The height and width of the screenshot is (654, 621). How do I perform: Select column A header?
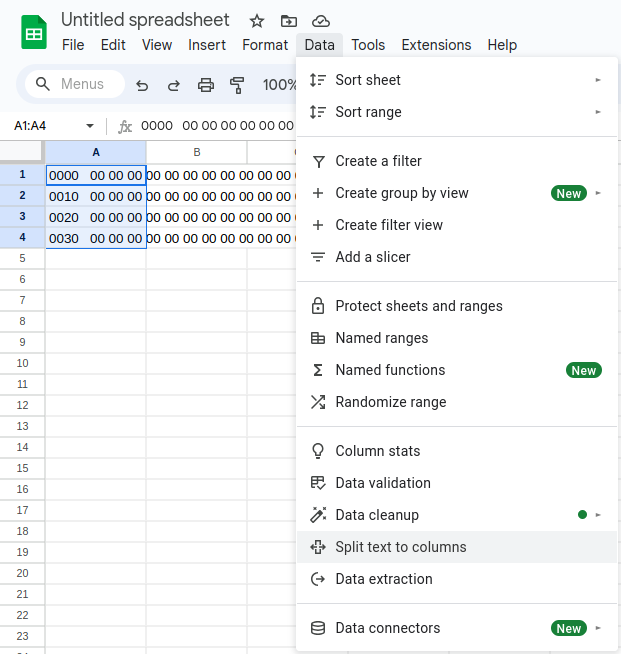tap(96, 152)
